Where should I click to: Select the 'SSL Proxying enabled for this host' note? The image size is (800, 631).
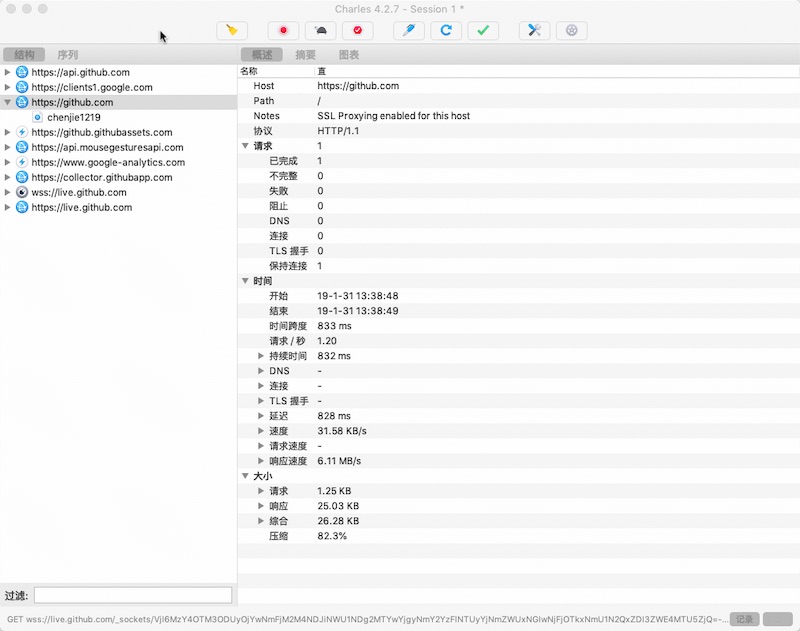(393, 116)
